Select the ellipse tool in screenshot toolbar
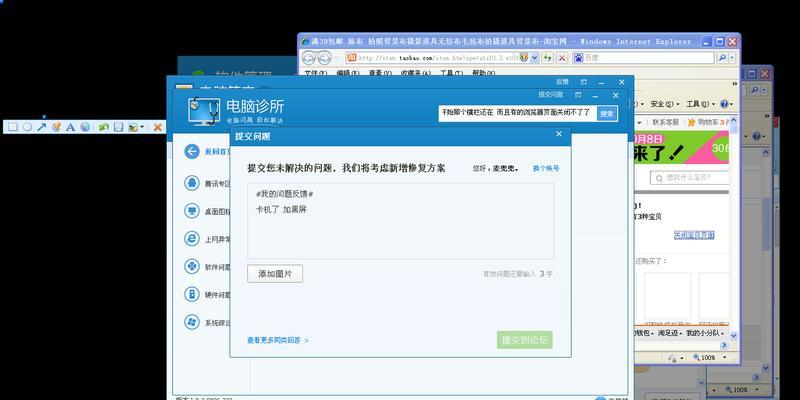 27,127
